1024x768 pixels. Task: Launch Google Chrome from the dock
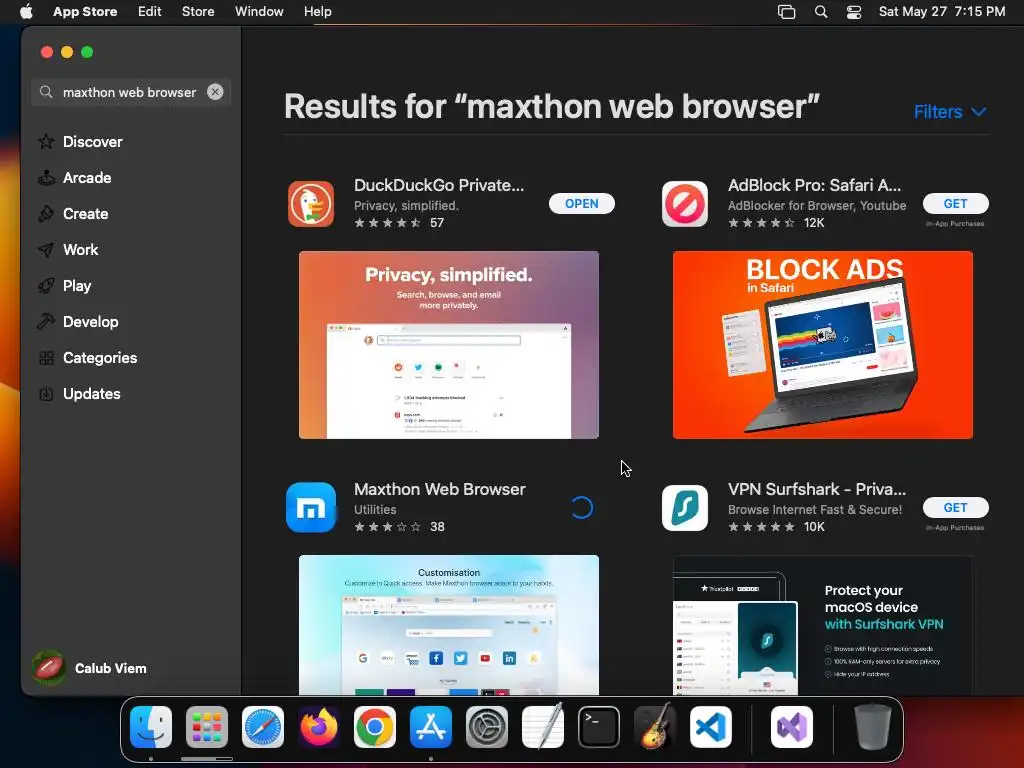coord(375,727)
